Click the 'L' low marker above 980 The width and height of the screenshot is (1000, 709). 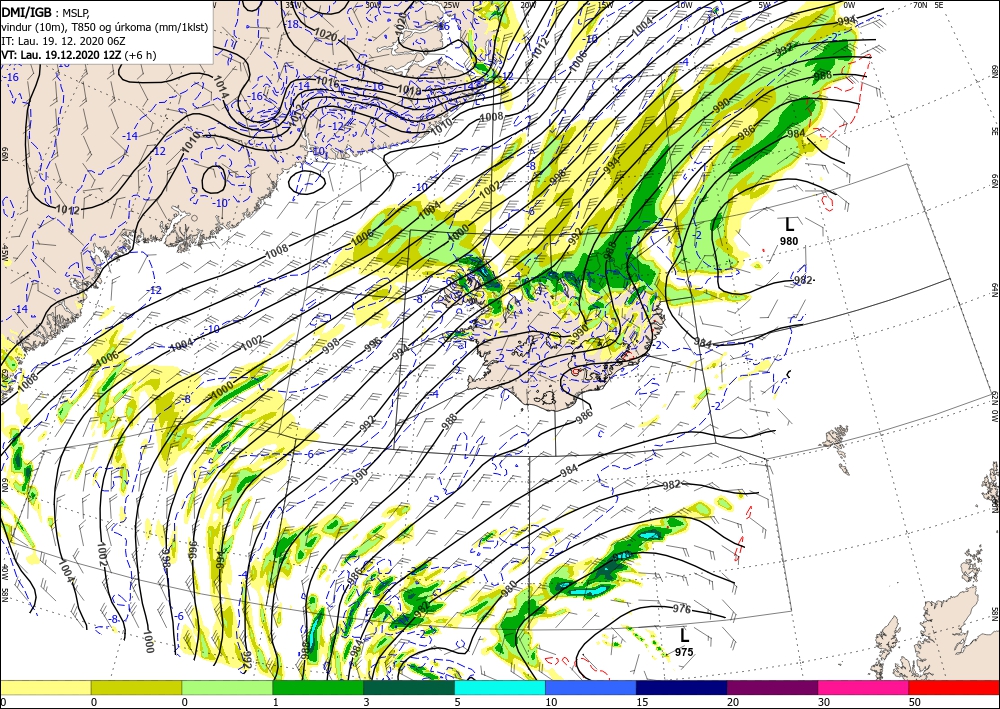[x=790, y=224]
